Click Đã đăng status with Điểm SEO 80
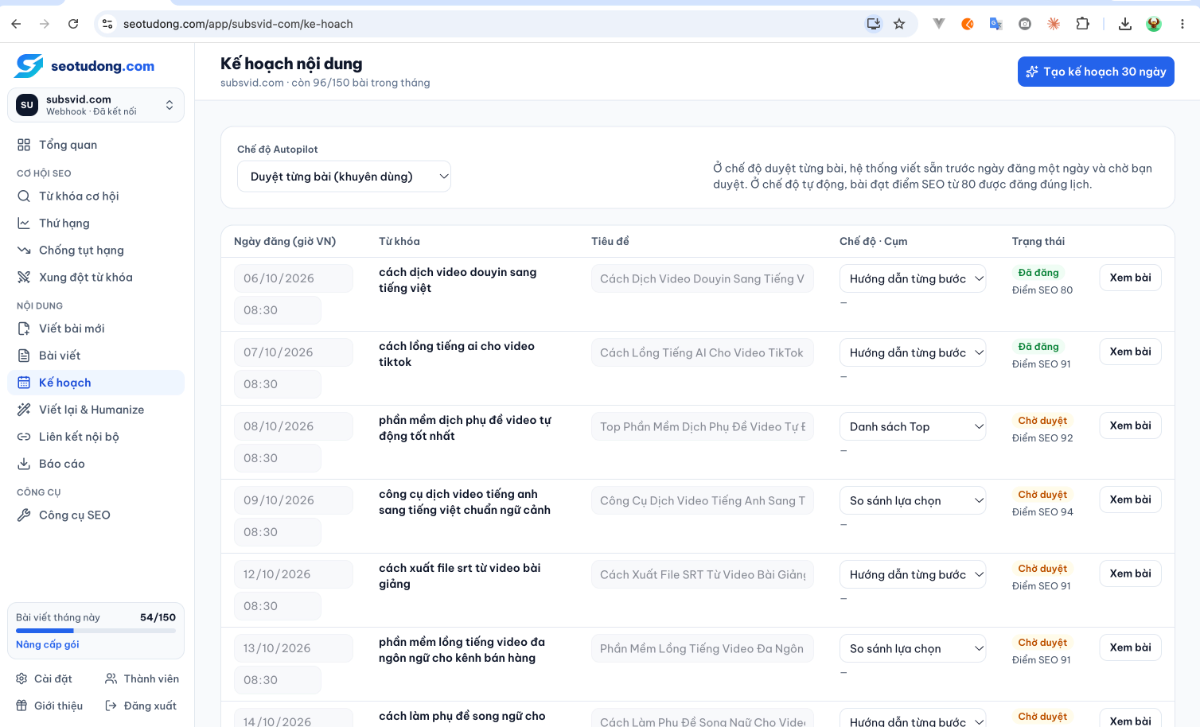1200x727 pixels. [1038, 273]
